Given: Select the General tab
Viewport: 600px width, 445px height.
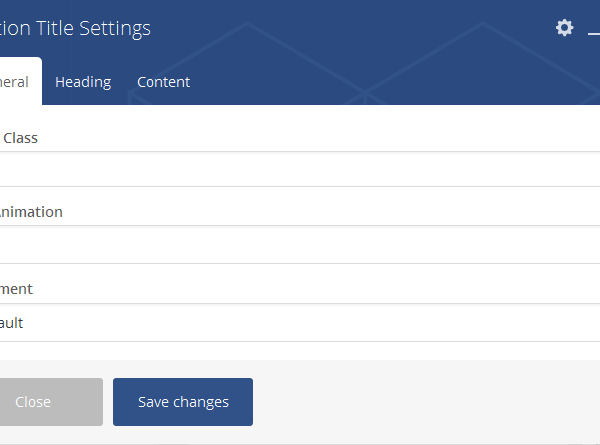Looking at the screenshot, I should click(17, 82).
